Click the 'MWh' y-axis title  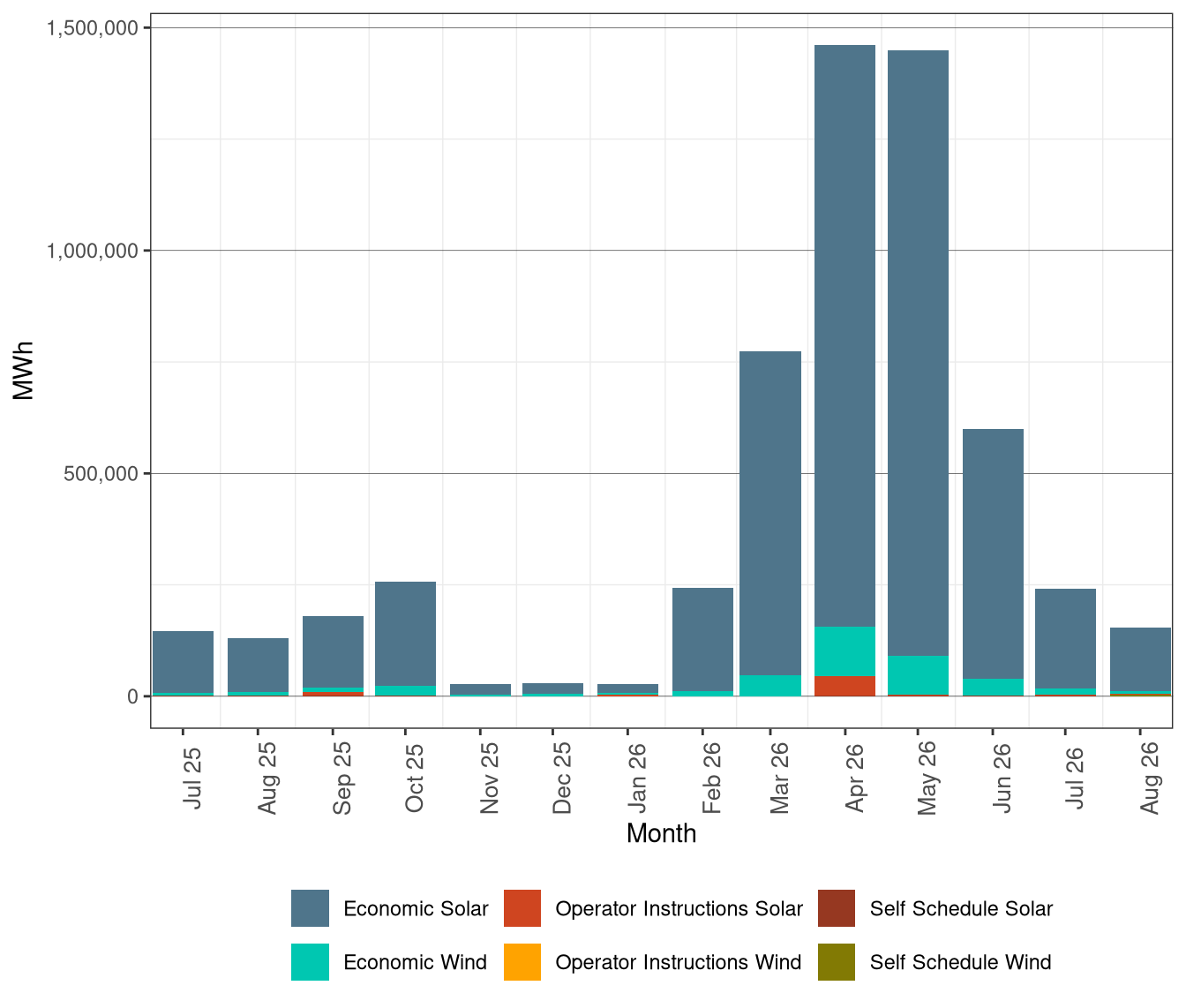24,371
